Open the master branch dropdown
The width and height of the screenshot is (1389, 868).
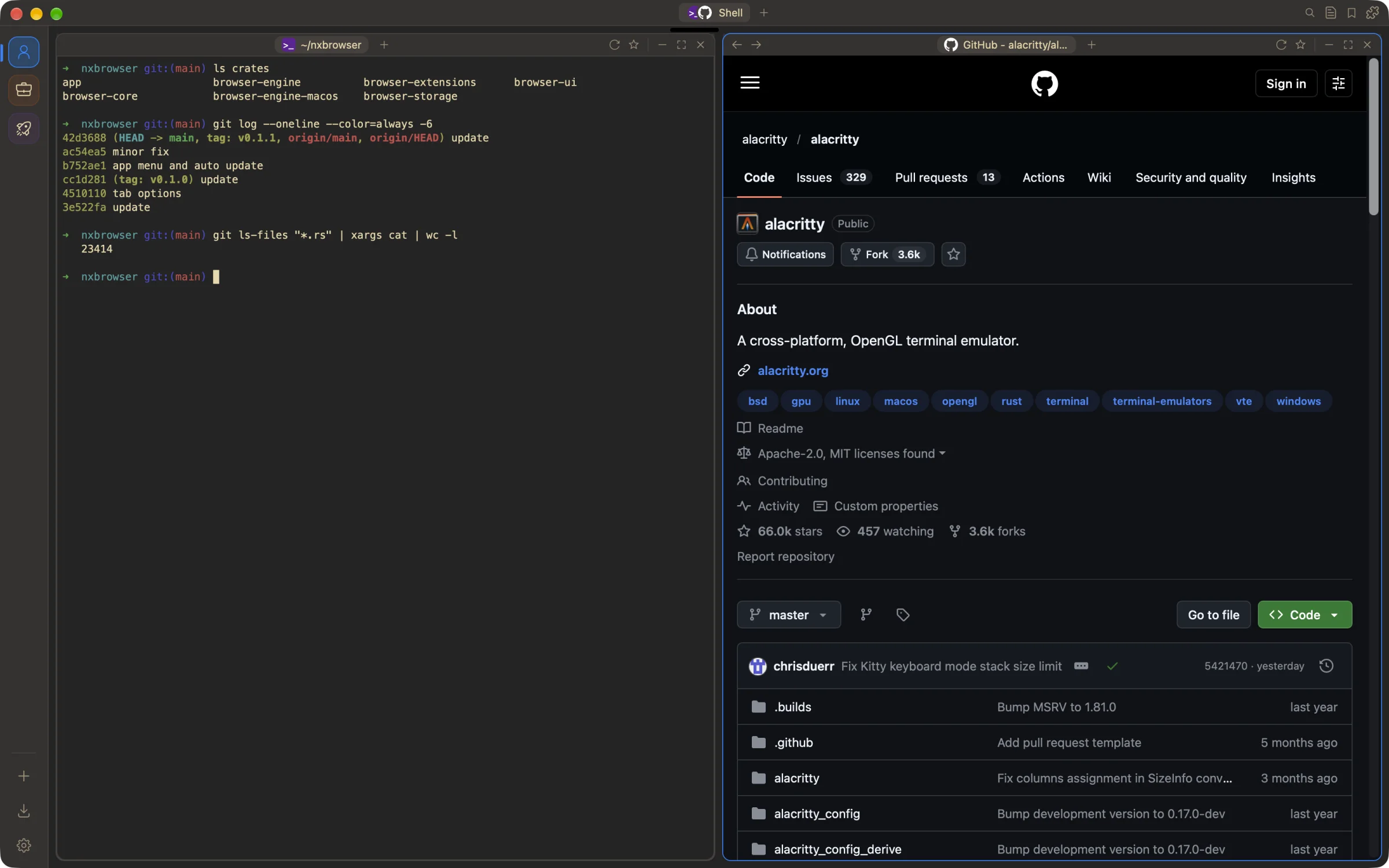coord(789,615)
